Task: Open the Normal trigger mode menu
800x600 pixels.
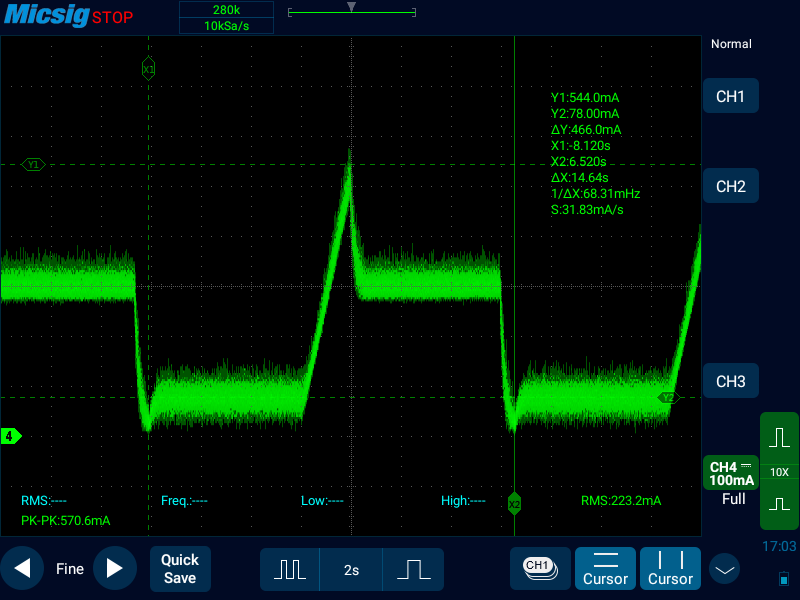Action: pyautogui.click(x=730, y=44)
